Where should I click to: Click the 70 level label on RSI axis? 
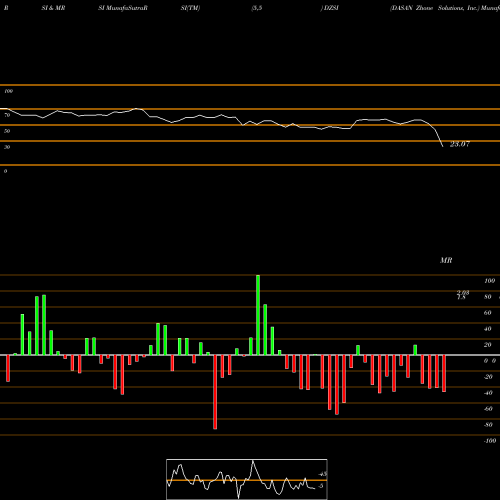pos(7,115)
